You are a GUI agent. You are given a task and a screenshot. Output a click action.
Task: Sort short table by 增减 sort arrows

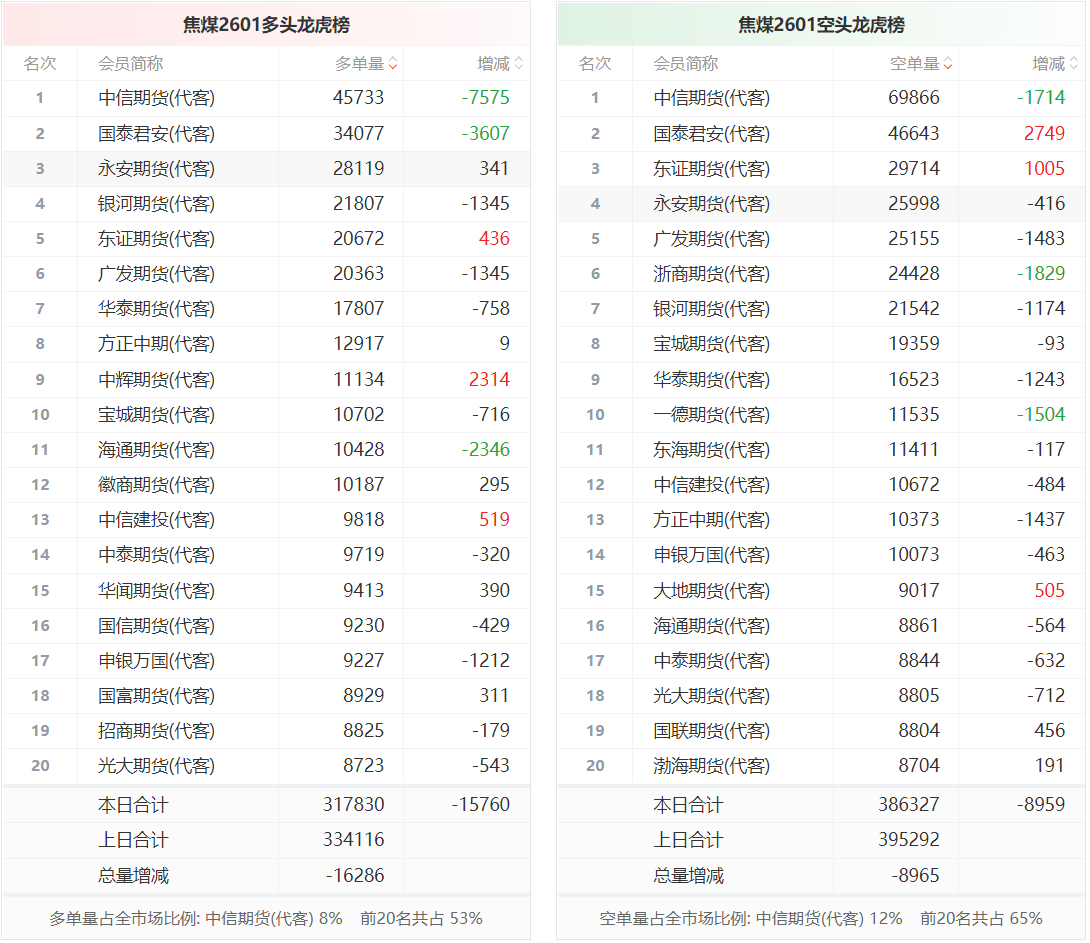(x=1074, y=64)
